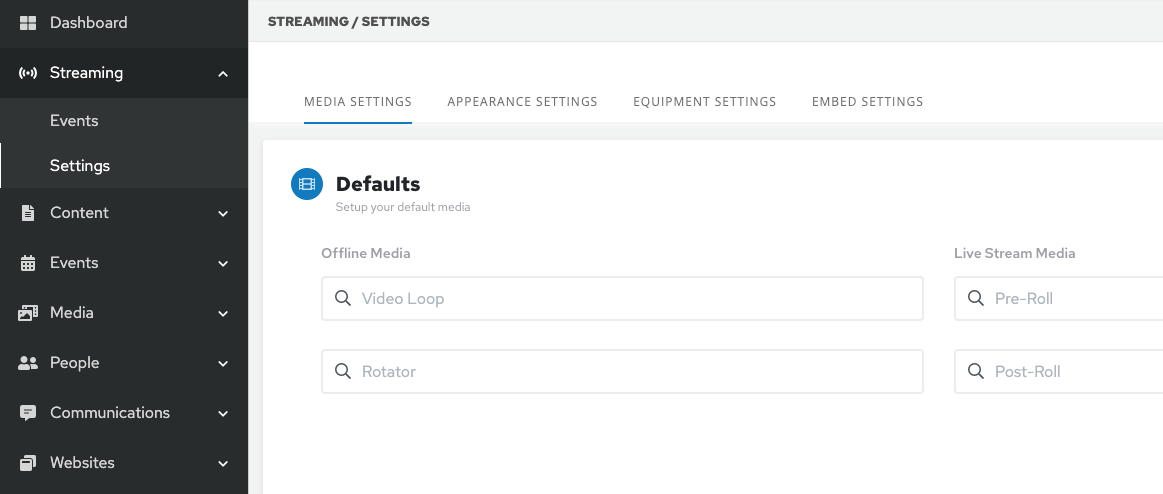Expand the Content section chevron
Viewport: 1163px width, 494px height.
(x=223, y=213)
